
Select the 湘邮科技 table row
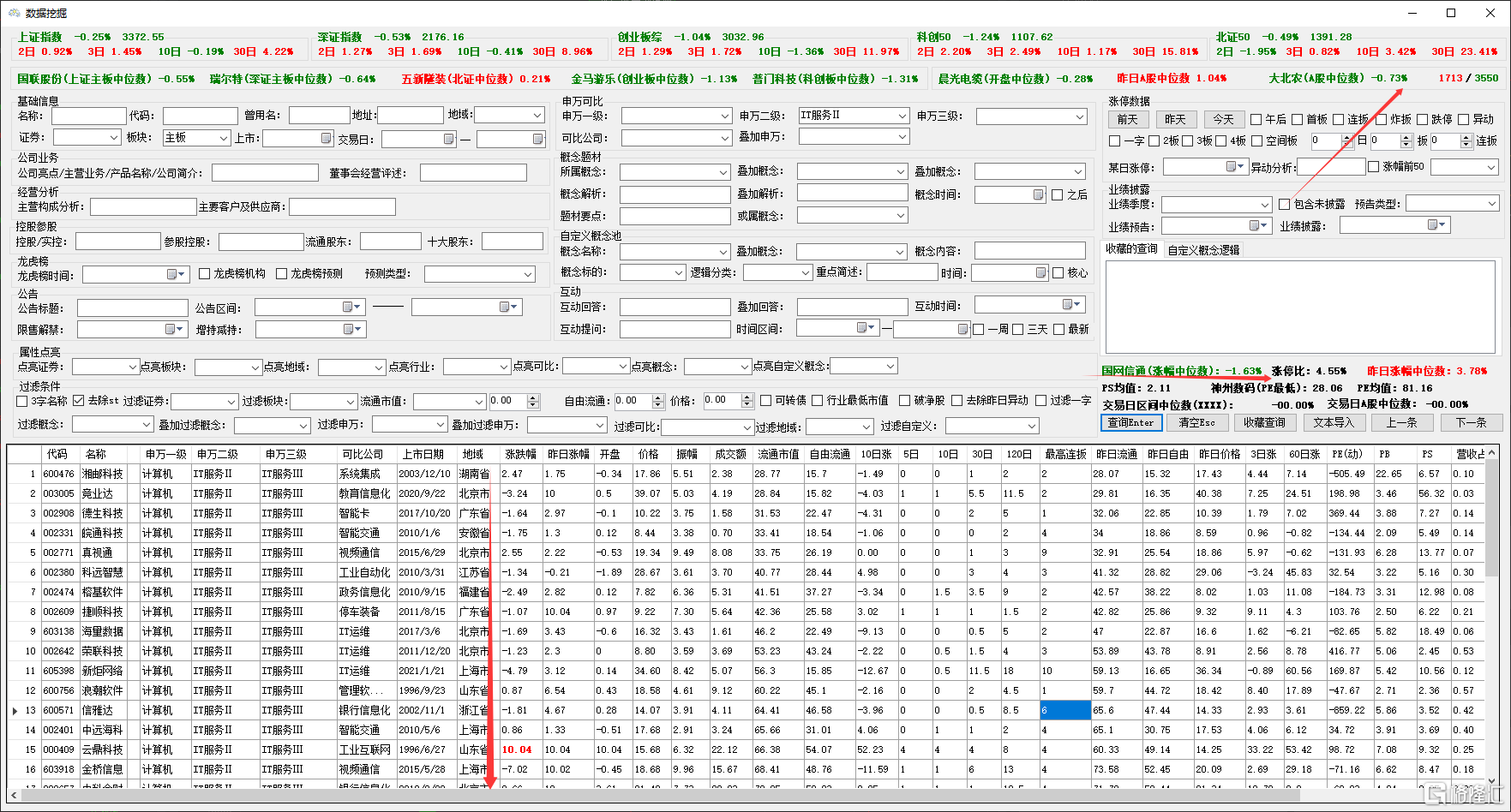pos(746,474)
